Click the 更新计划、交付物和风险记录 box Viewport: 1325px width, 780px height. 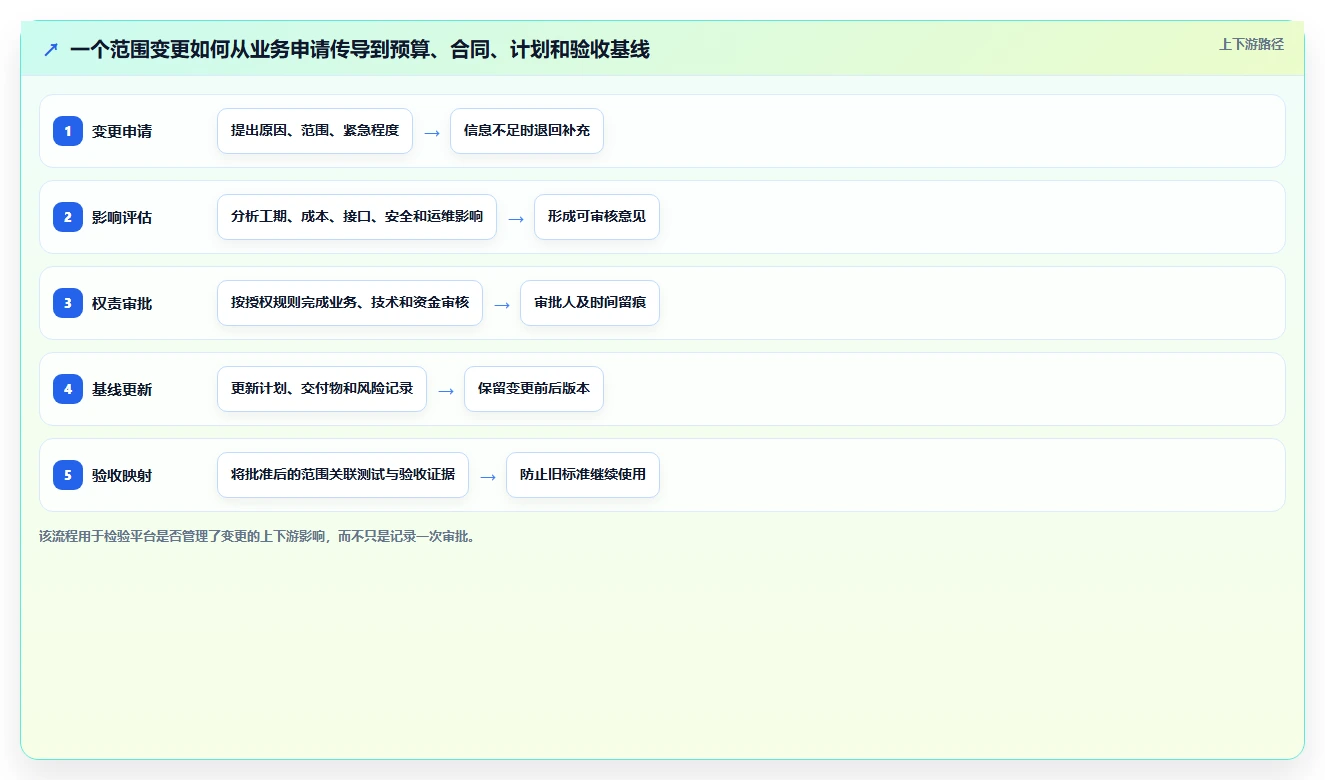click(x=322, y=389)
